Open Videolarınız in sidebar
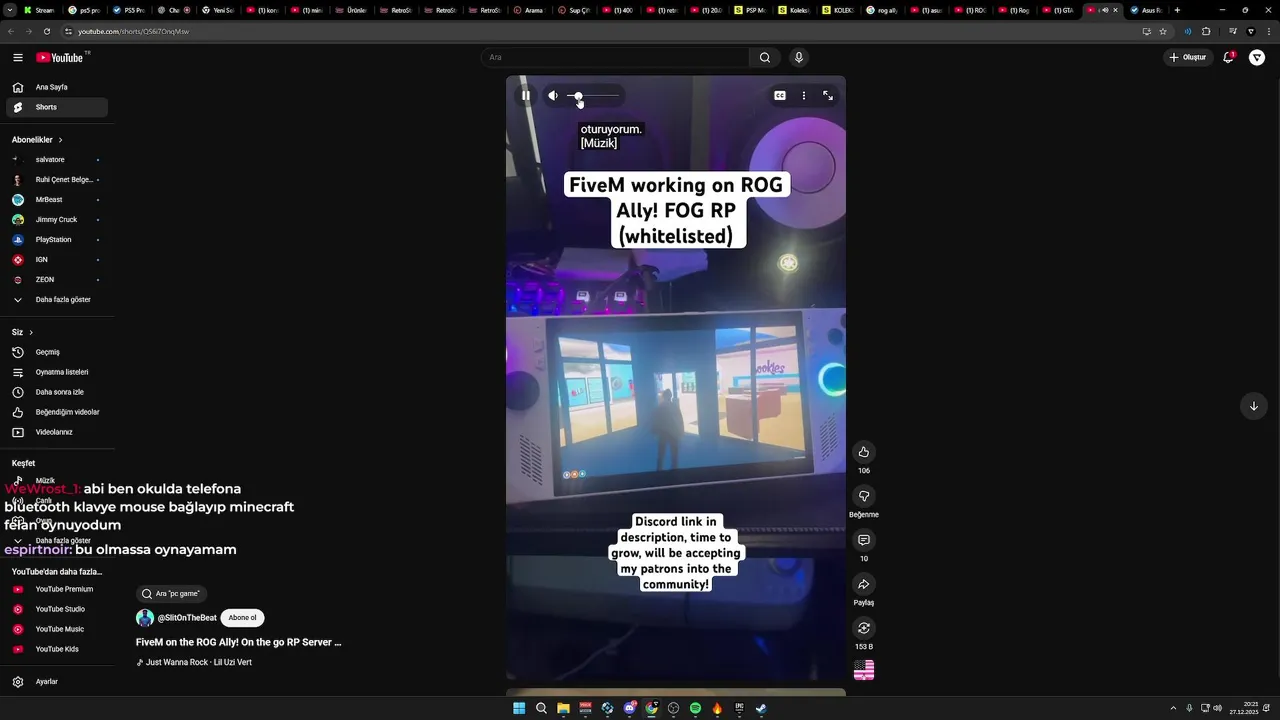 (x=57, y=432)
